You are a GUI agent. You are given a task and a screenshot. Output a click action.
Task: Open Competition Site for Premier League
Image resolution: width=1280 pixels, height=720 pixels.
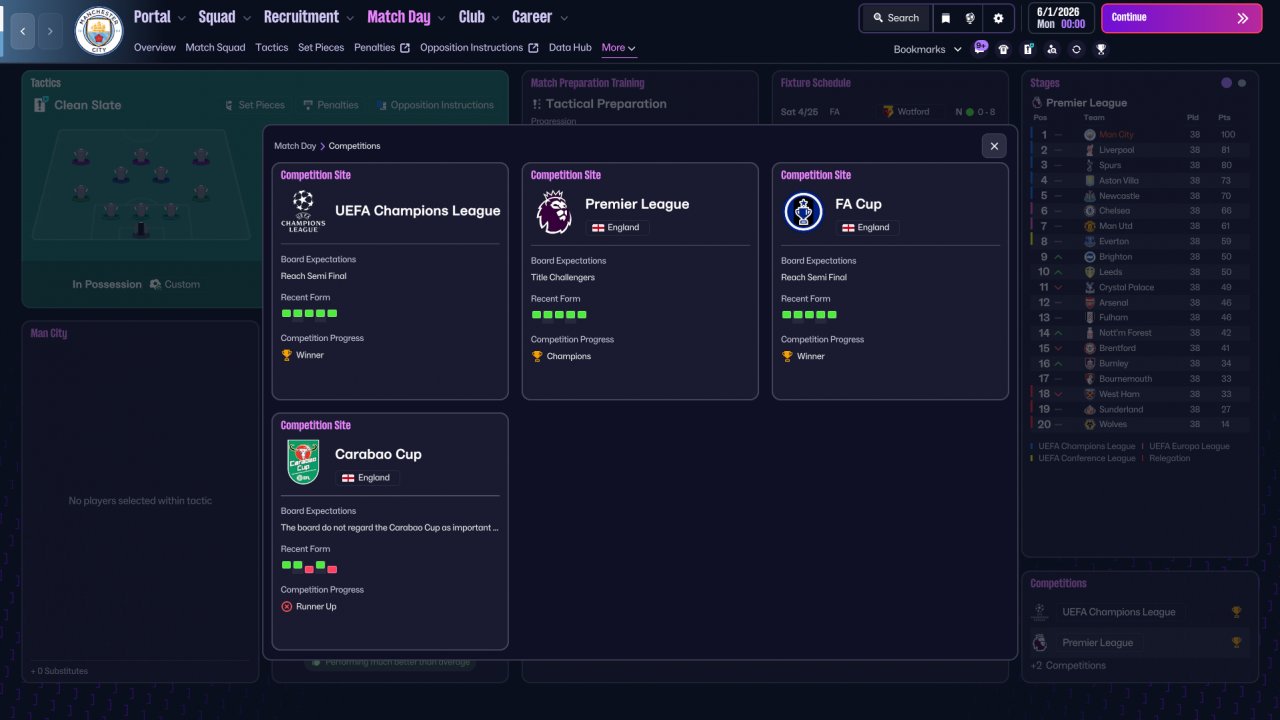566,175
